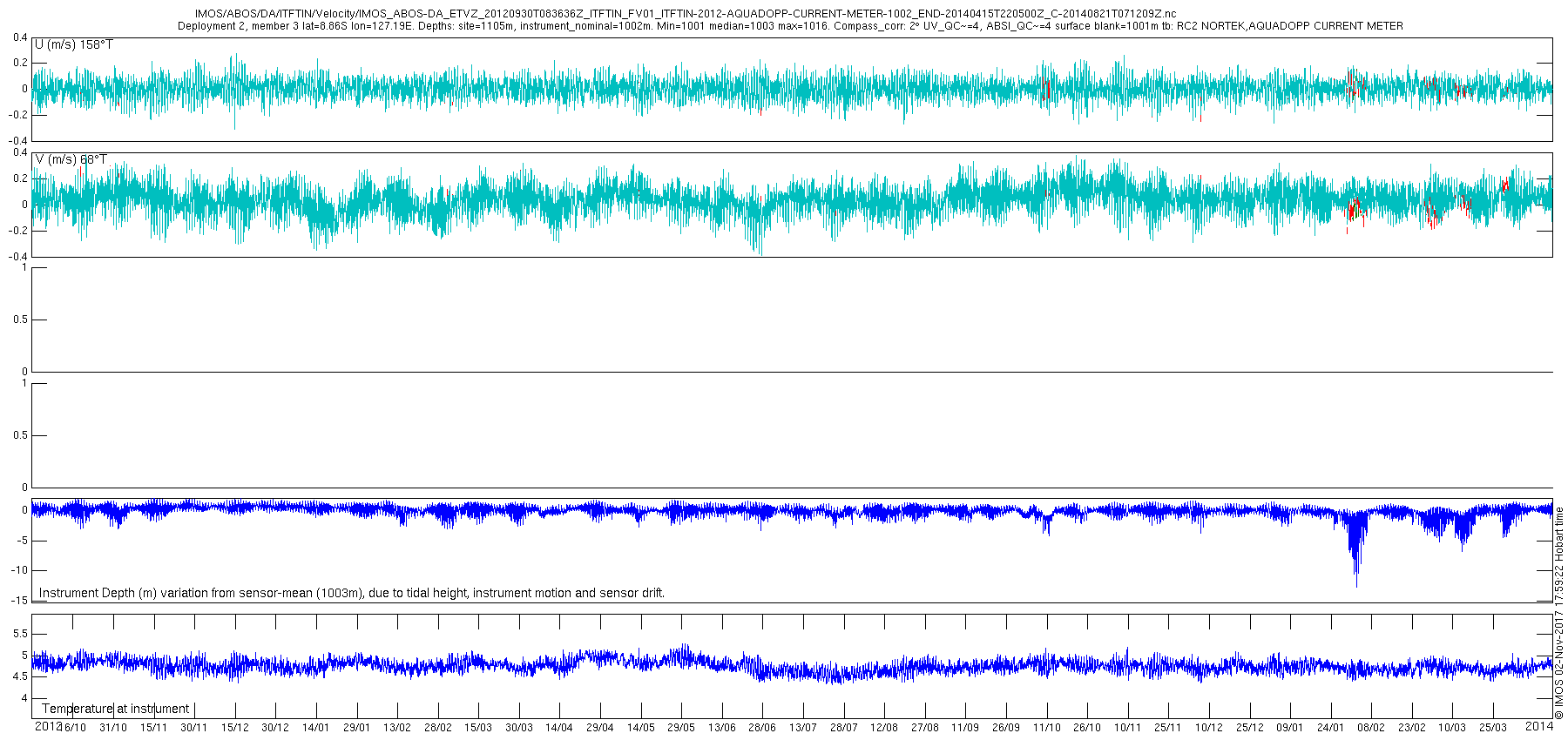
Task: Click the 'Deployment 2, member 3' subtitle line
Action: tap(790, 26)
